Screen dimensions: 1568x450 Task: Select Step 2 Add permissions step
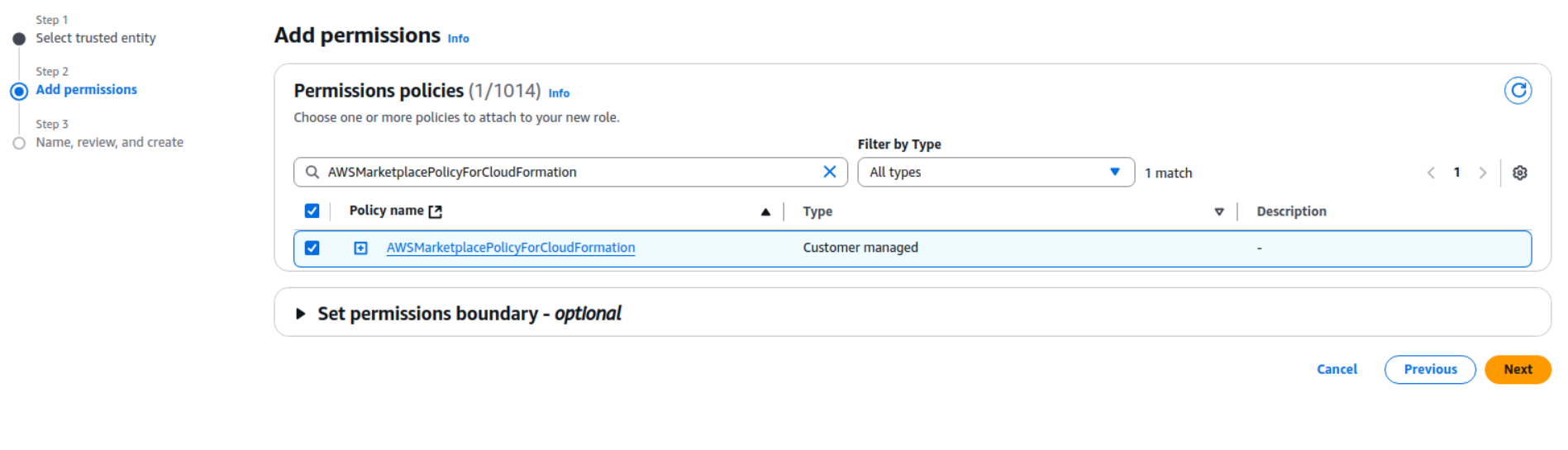pyautogui.click(x=86, y=90)
